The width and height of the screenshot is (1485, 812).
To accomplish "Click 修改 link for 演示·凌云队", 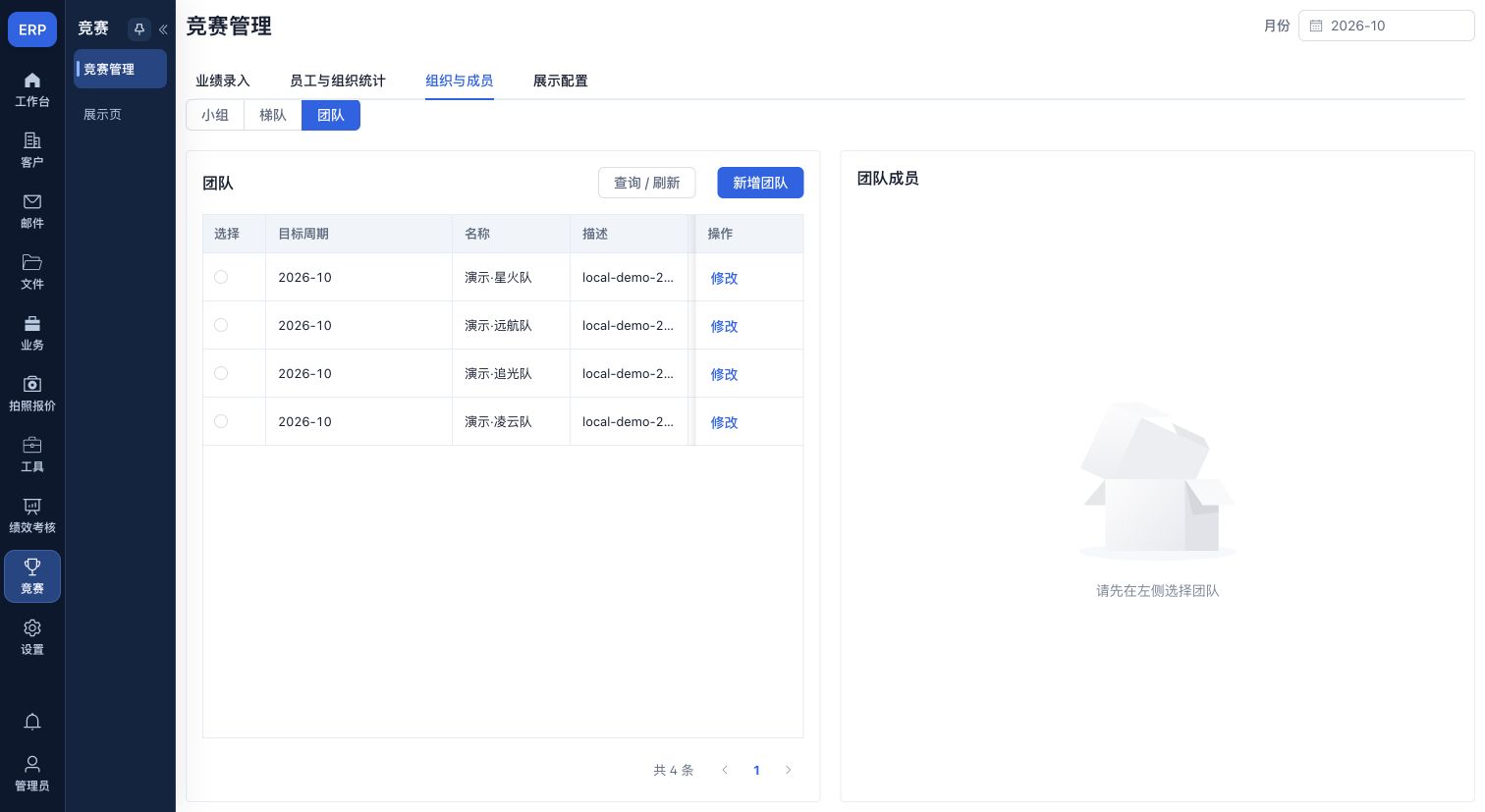I will [x=724, y=422].
